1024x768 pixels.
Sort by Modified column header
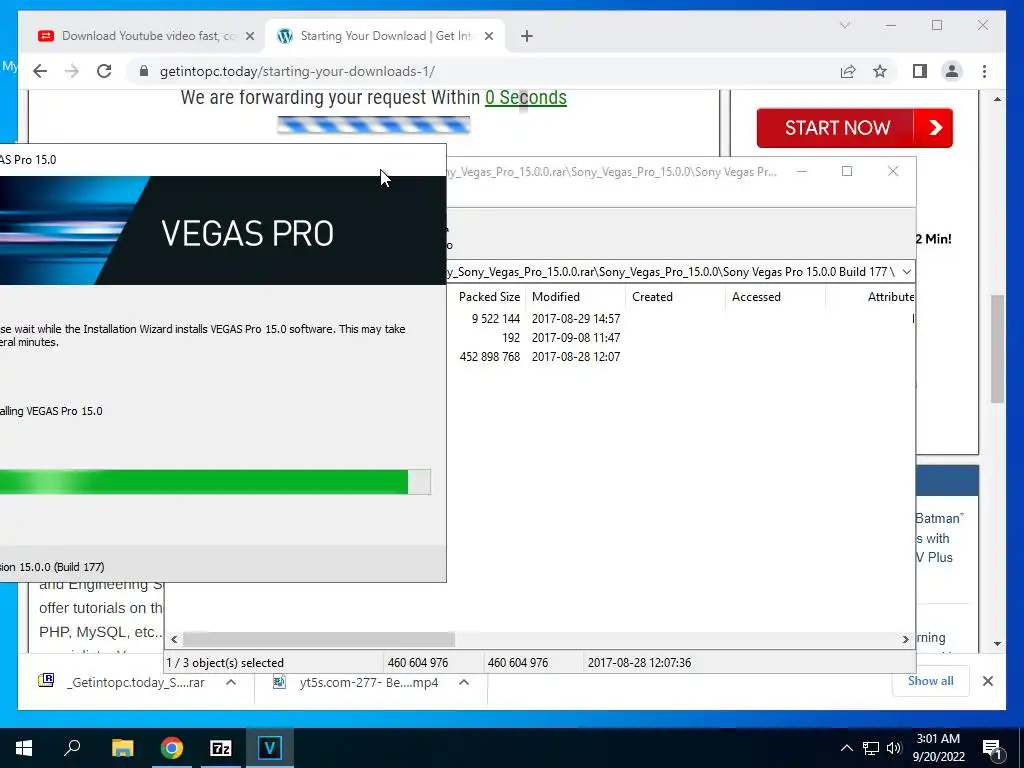pyautogui.click(x=575, y=296)
